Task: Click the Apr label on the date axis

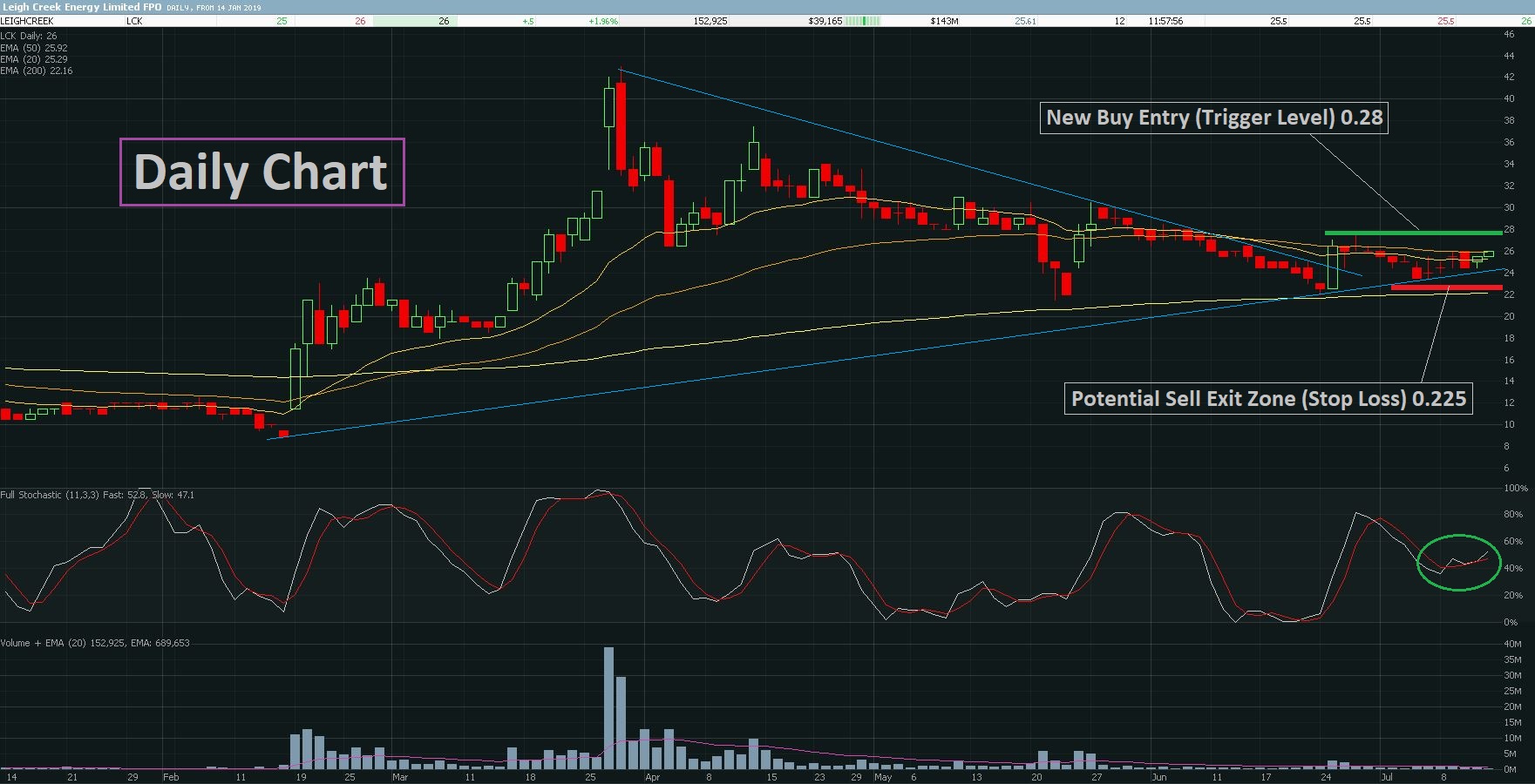Action: tap(652, 777)
